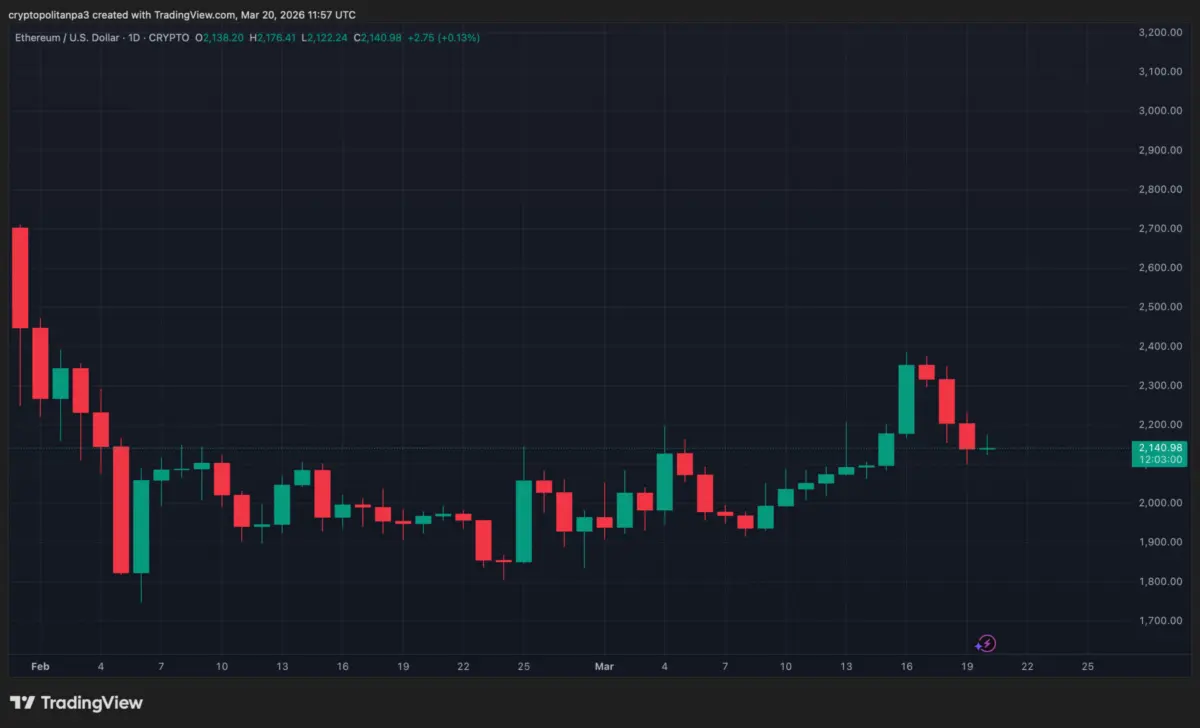This screenshot has height=728, width=1200.
Task: Select the tall red candle on February 5
Action: click(x=121, y=509)
